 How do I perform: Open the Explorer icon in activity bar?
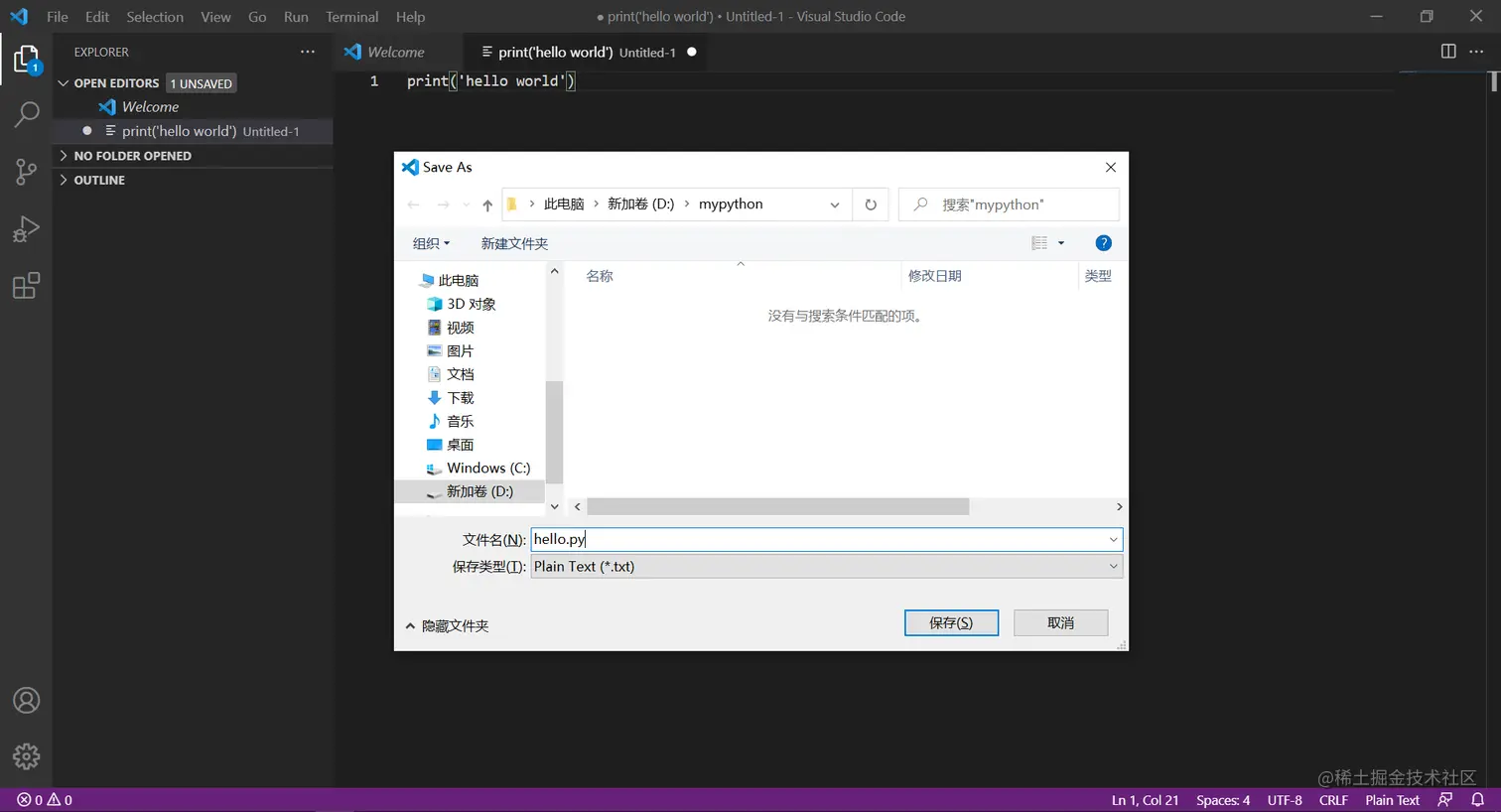click(26, 58)
